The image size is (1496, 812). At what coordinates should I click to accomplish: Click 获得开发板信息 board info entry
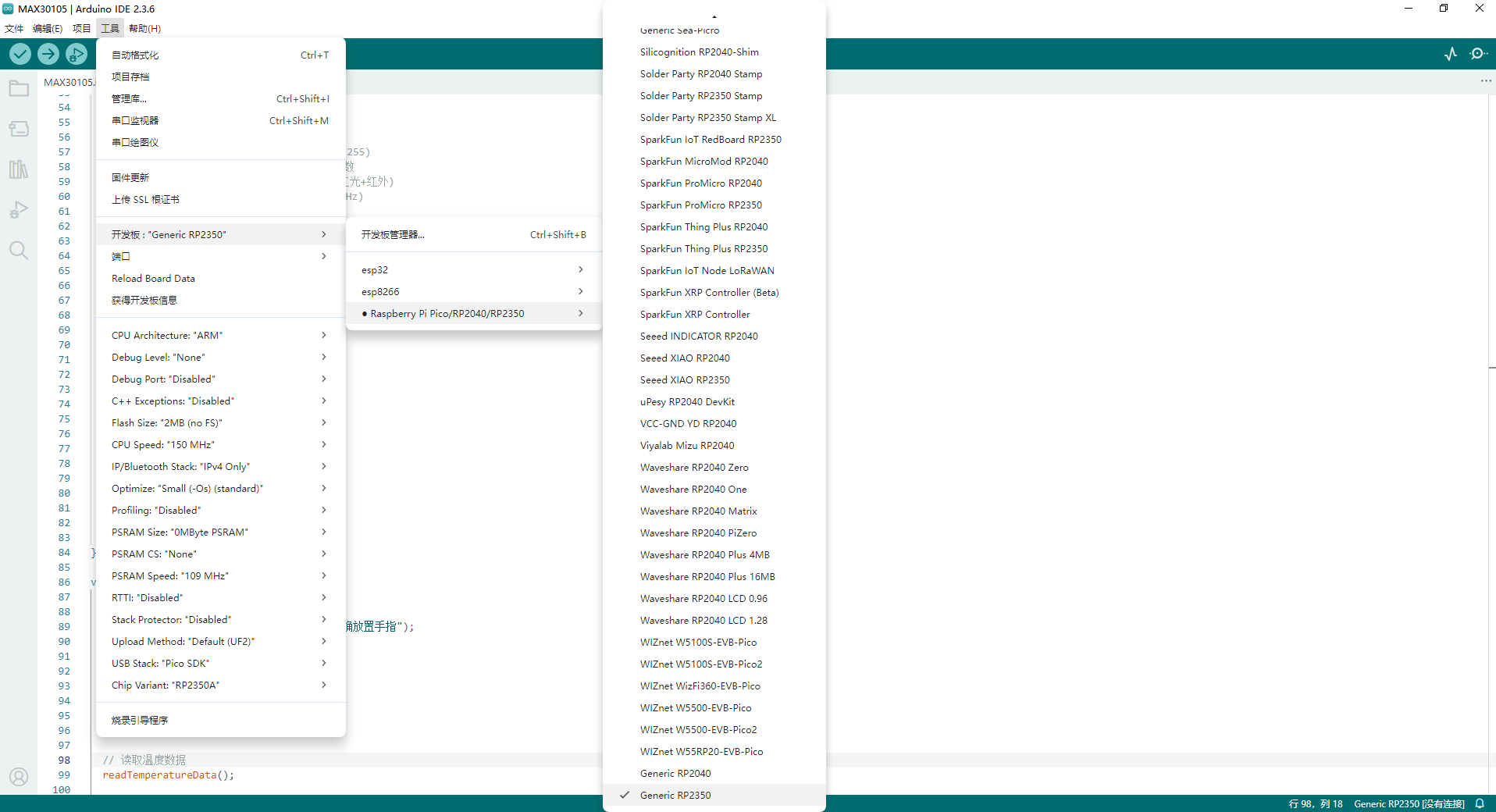[220, 300]
